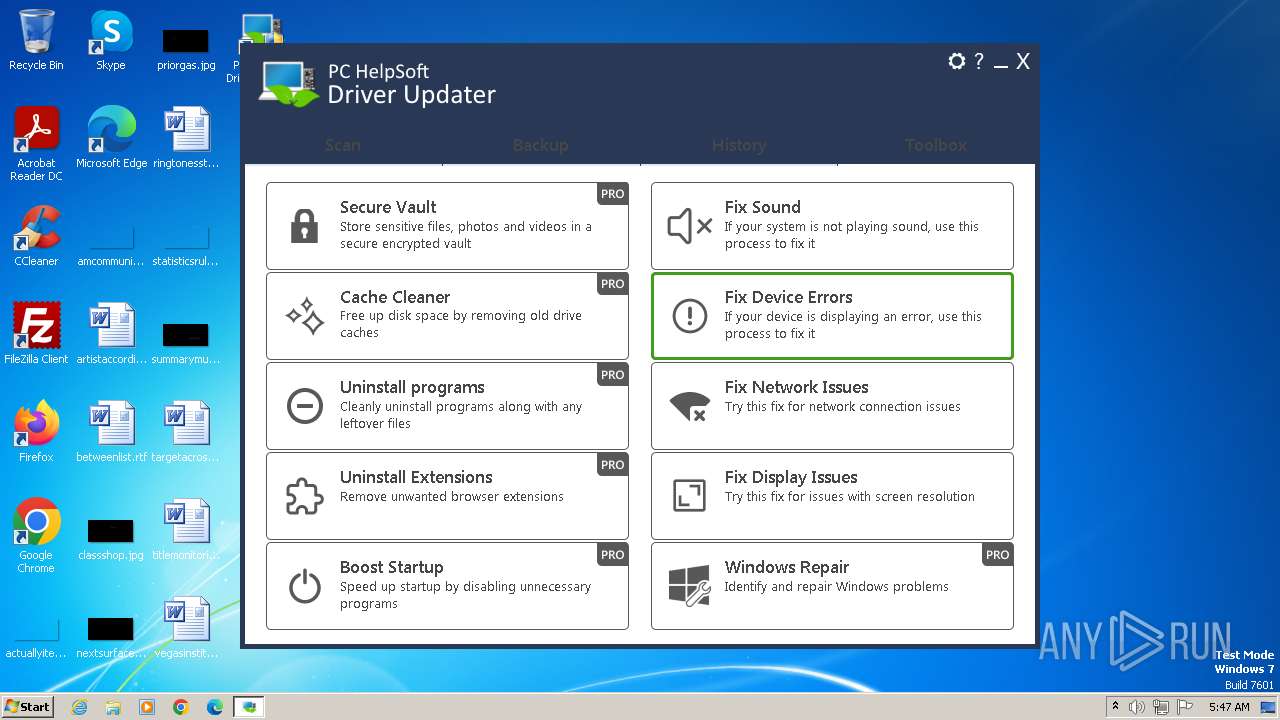Choose the Uninstall Extensions title
Image resolution: width=1280 pixels, height=720 pixels.
coord(416,477)
